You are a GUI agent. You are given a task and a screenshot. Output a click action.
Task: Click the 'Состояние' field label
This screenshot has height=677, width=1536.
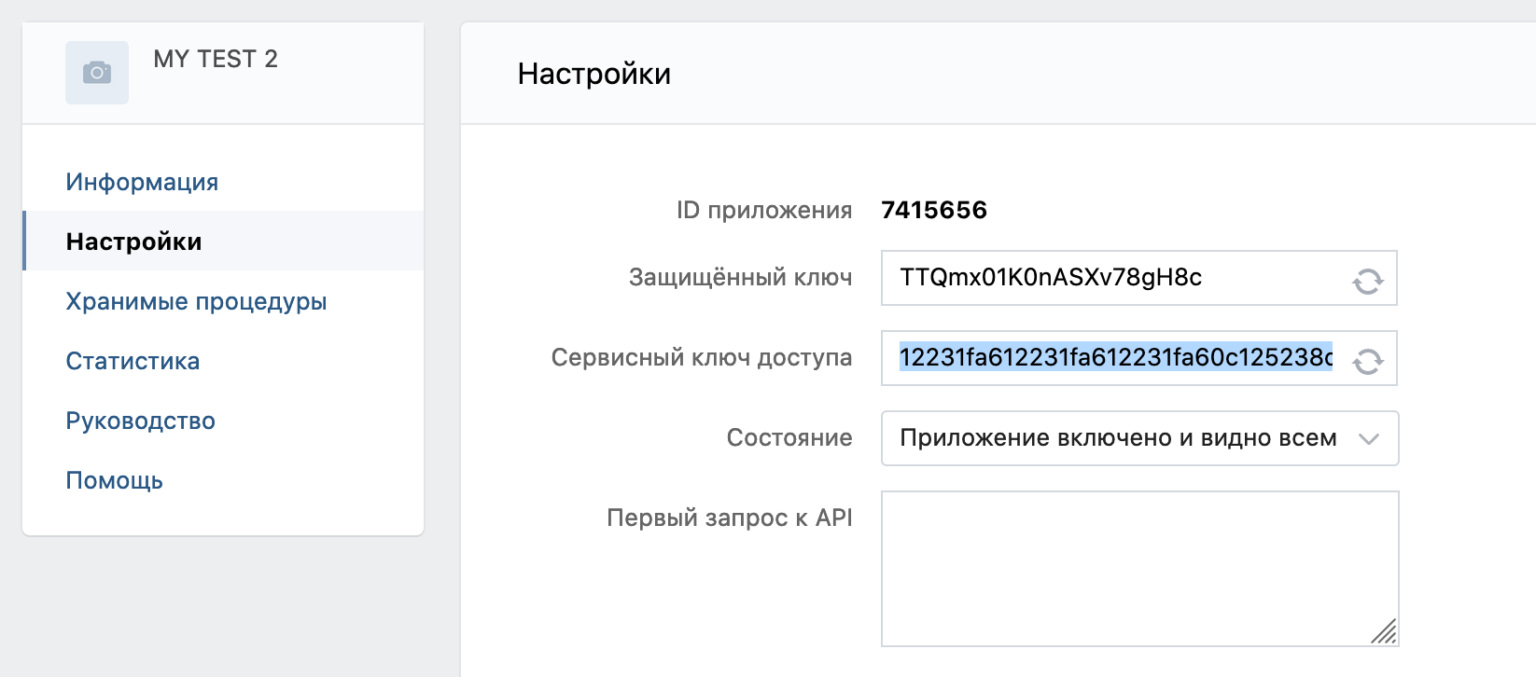(x=790, y=438)
